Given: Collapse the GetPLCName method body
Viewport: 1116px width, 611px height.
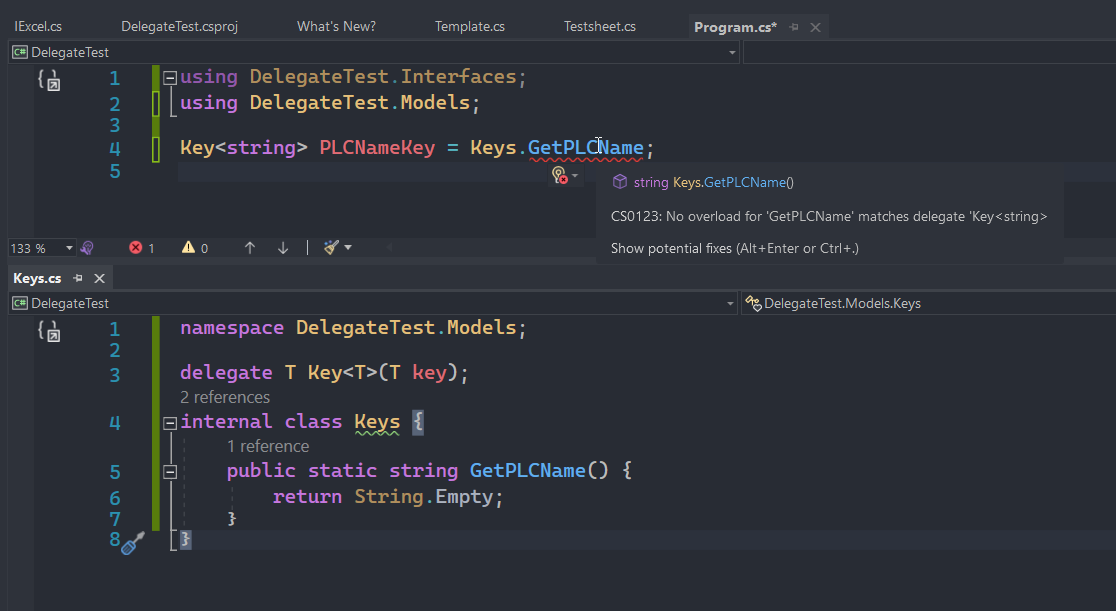Looking at the screenshot, I should point(169,471).
